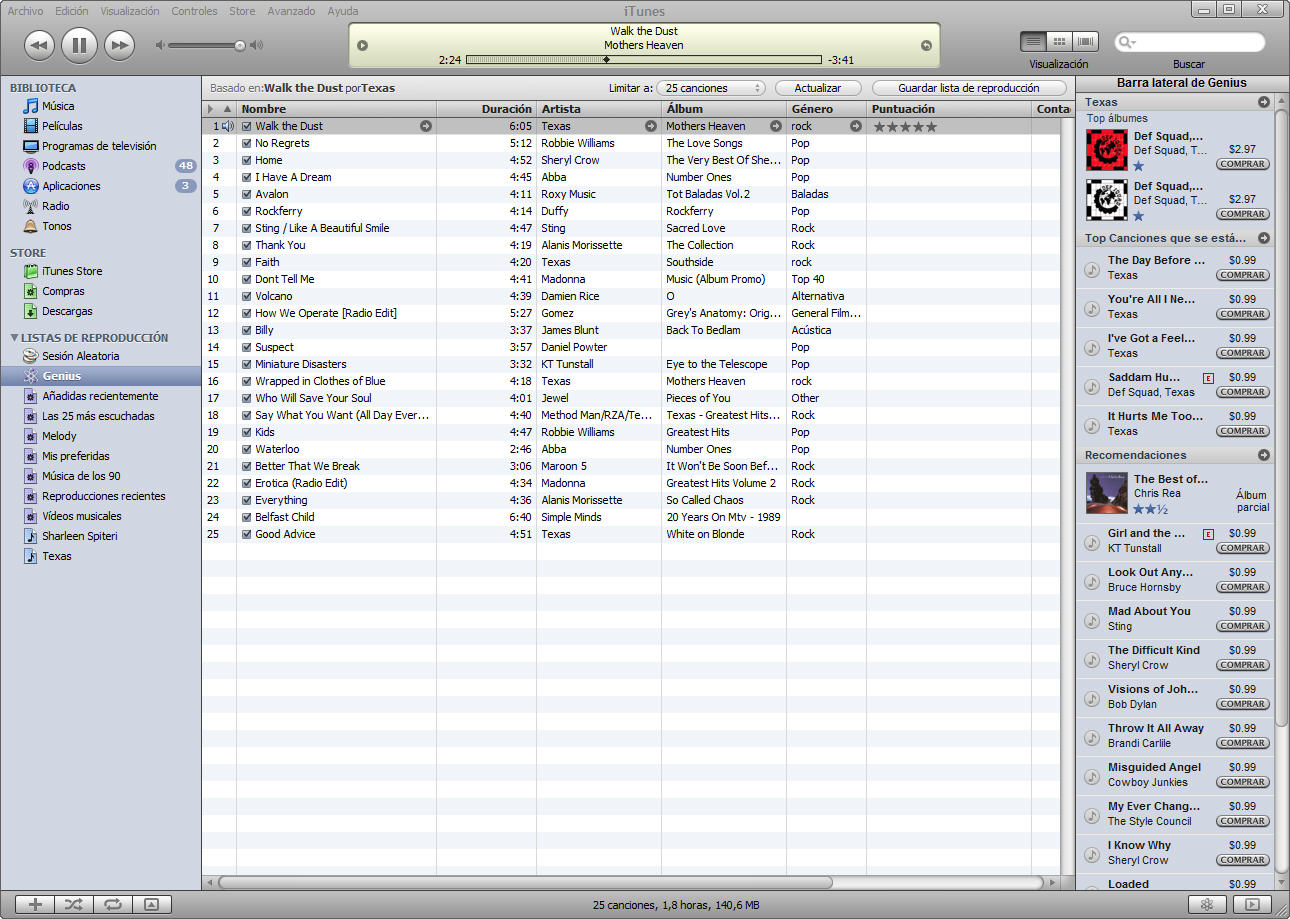This screenshot has width=1290, height=919.
Task: Switch to list view mode icon
Action: tap(1033, 42)
